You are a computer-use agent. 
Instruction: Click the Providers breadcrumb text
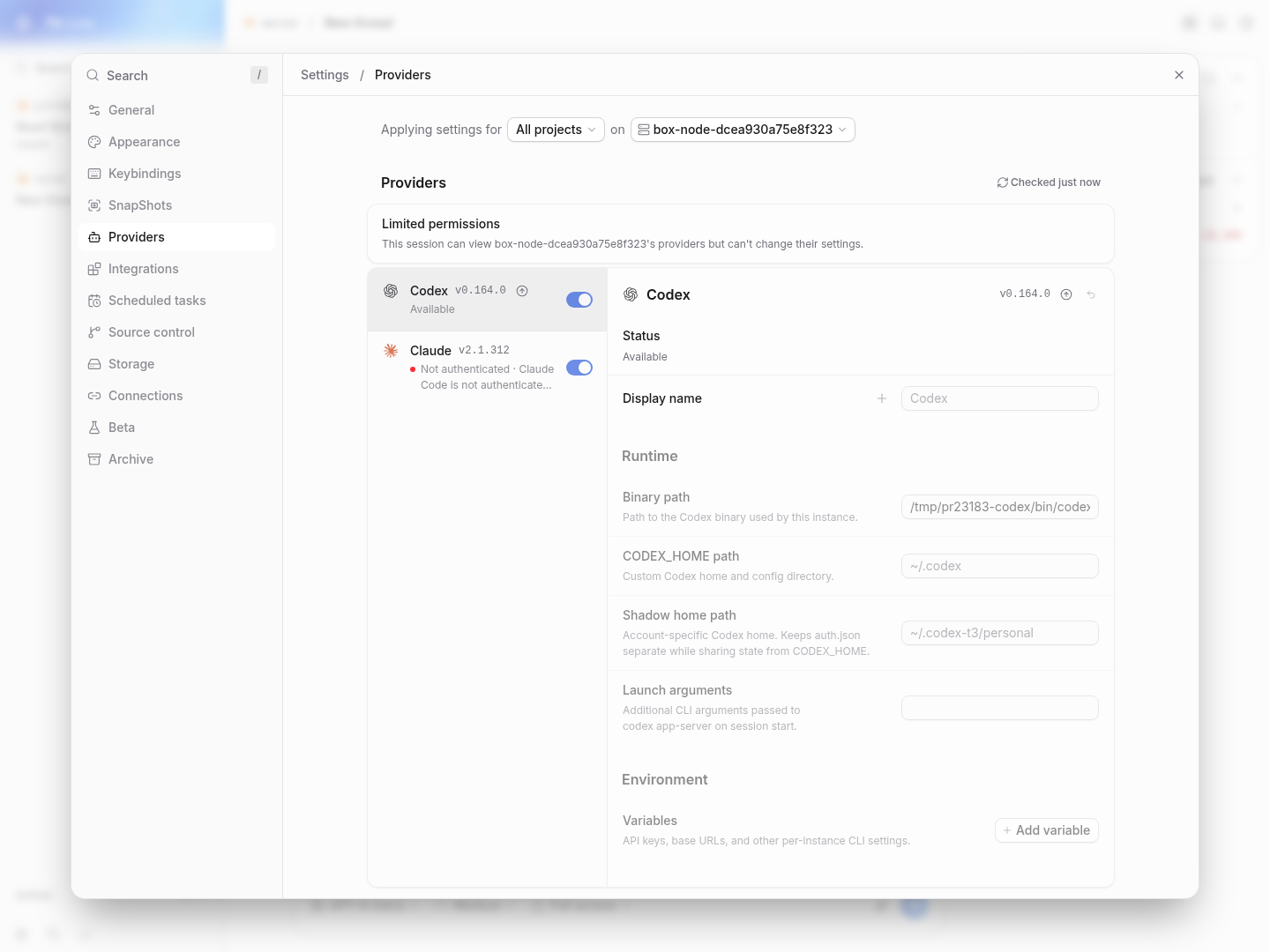403,75
